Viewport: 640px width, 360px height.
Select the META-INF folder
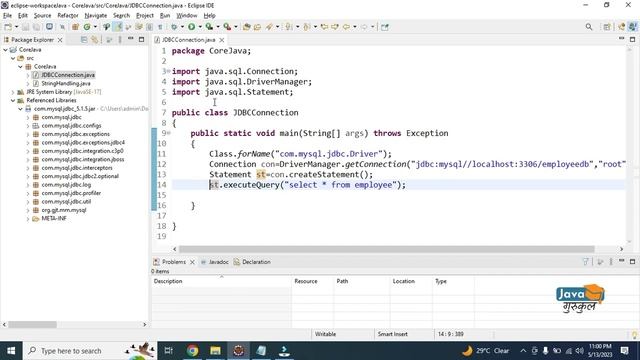coord(54,218)
